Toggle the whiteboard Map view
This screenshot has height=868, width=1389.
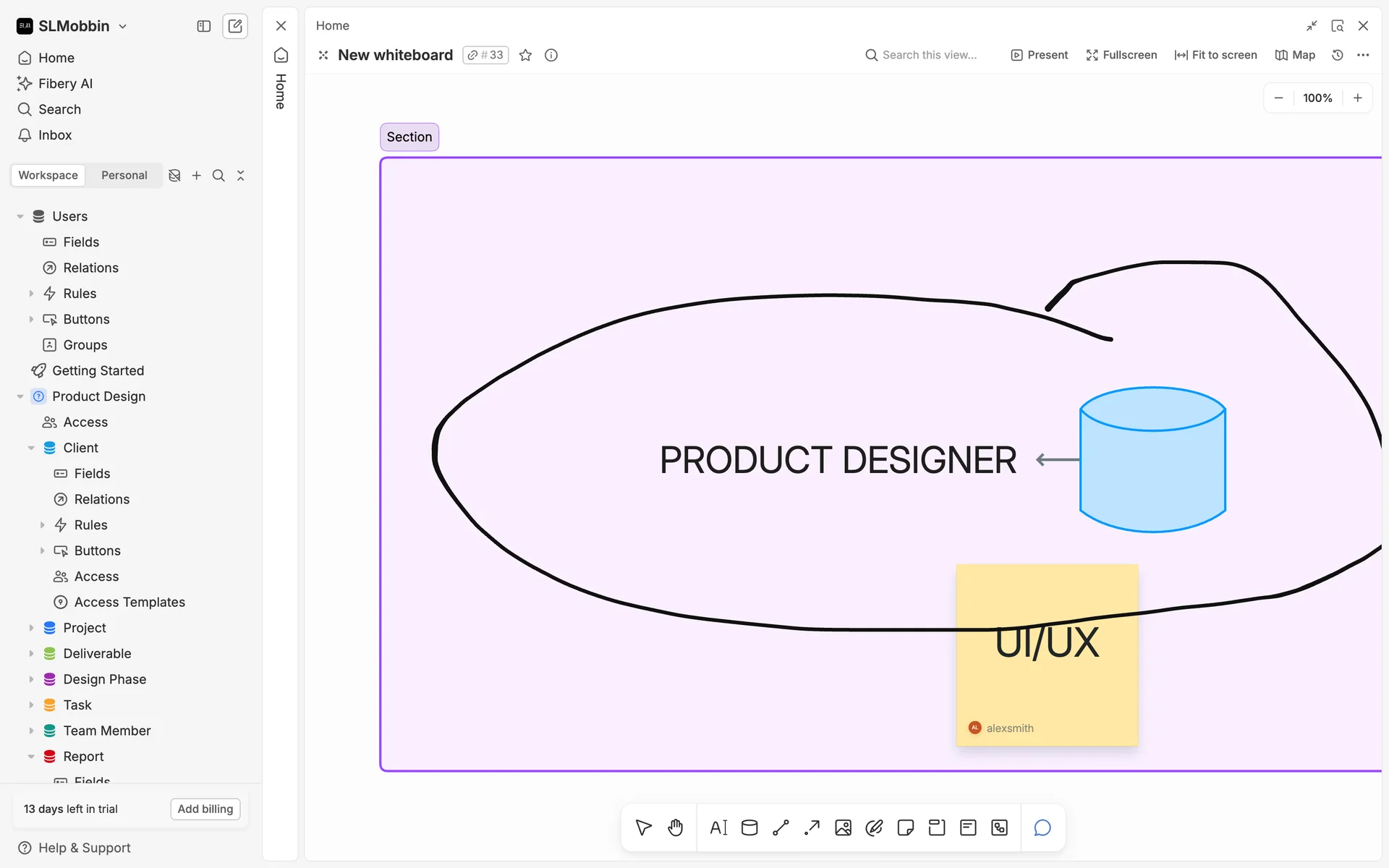(1295, 55)
